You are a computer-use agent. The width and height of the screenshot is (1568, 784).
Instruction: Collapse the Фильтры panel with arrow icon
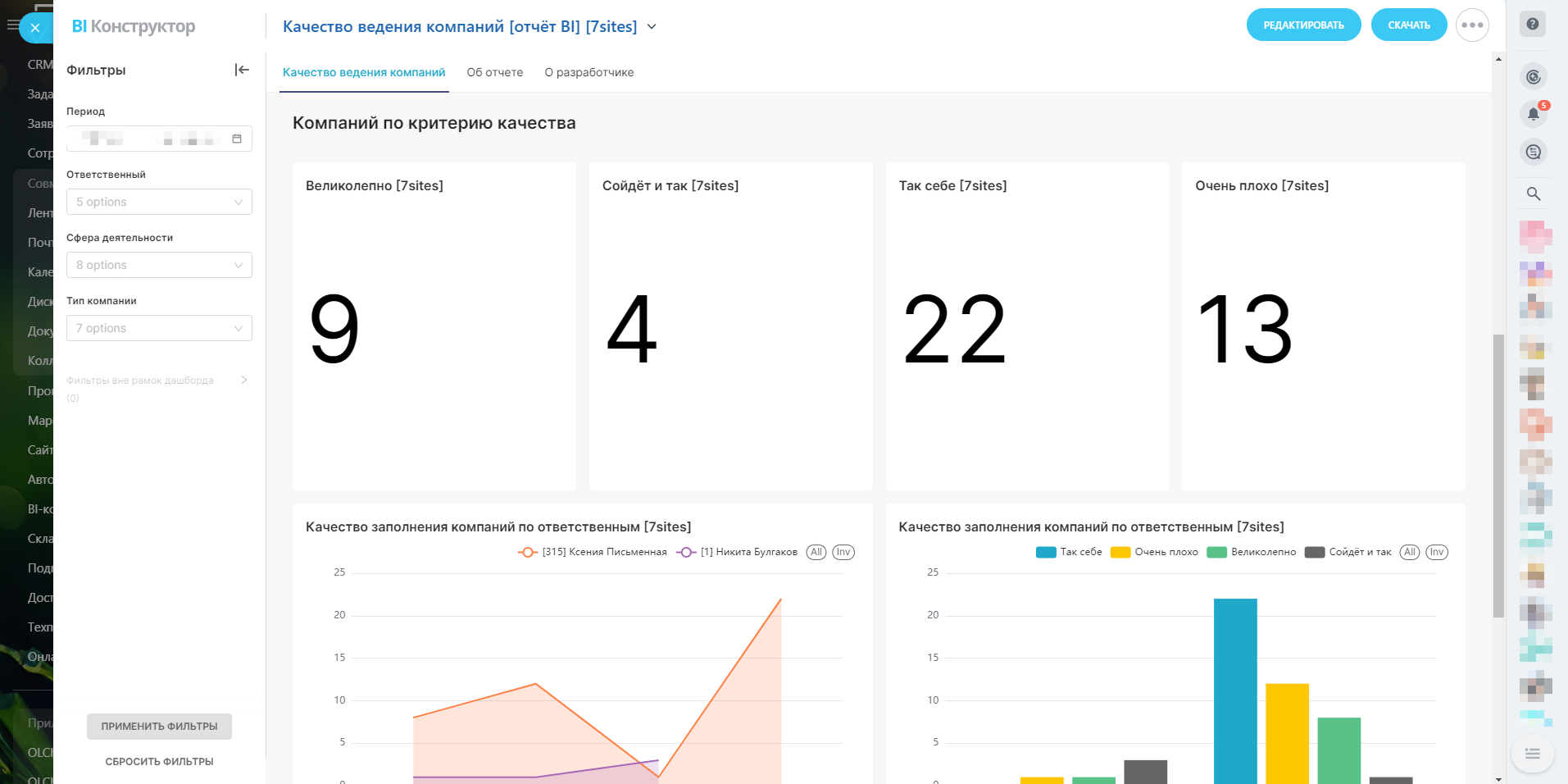242,70
